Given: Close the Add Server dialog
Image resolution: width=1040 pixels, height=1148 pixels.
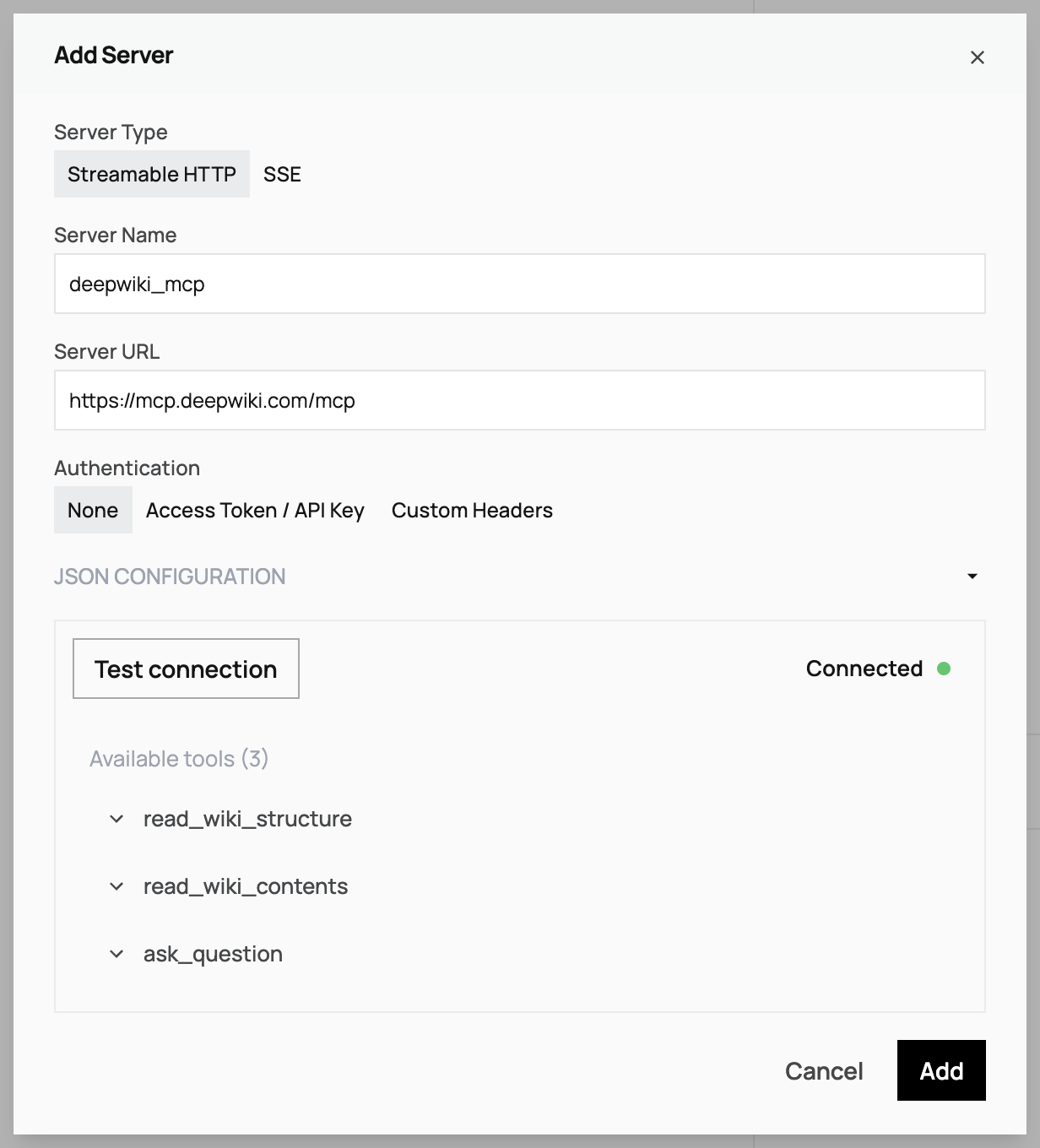Looking at the screenshot, I should (977, 57).
